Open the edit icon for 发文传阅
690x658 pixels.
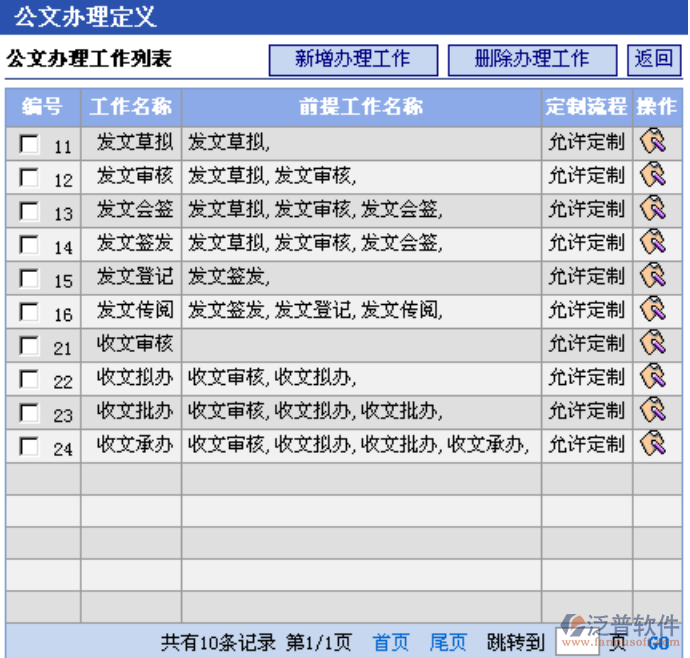[653, 310]
